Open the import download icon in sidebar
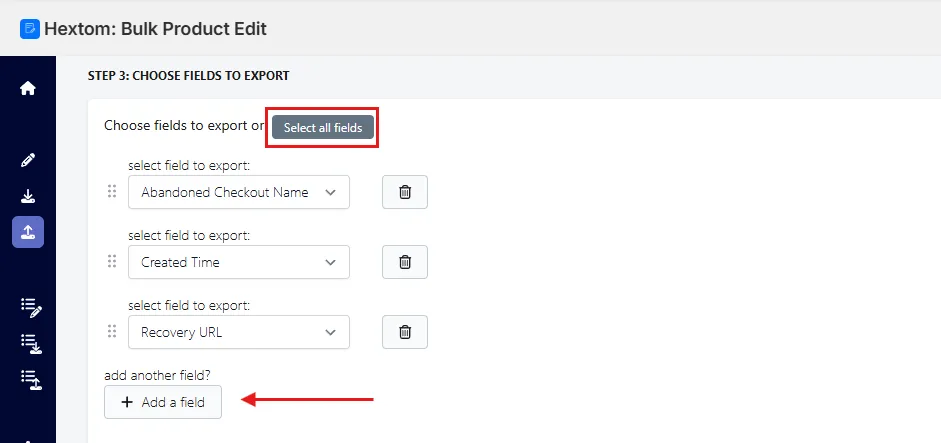The width and height of the screenshot is (941, 443). point(28,196)
